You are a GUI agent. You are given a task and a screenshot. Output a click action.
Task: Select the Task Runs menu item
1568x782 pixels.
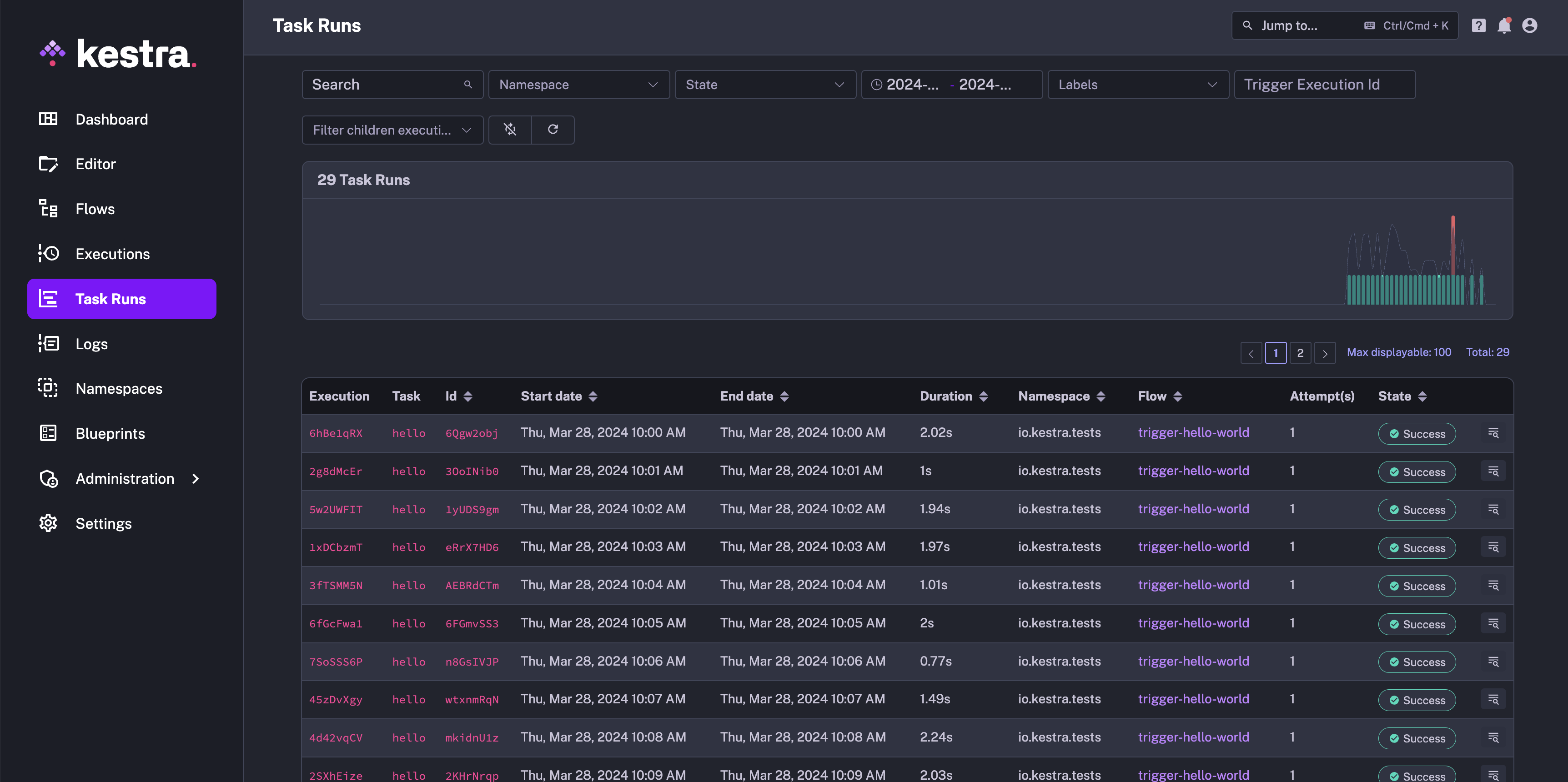click(110, 298)
